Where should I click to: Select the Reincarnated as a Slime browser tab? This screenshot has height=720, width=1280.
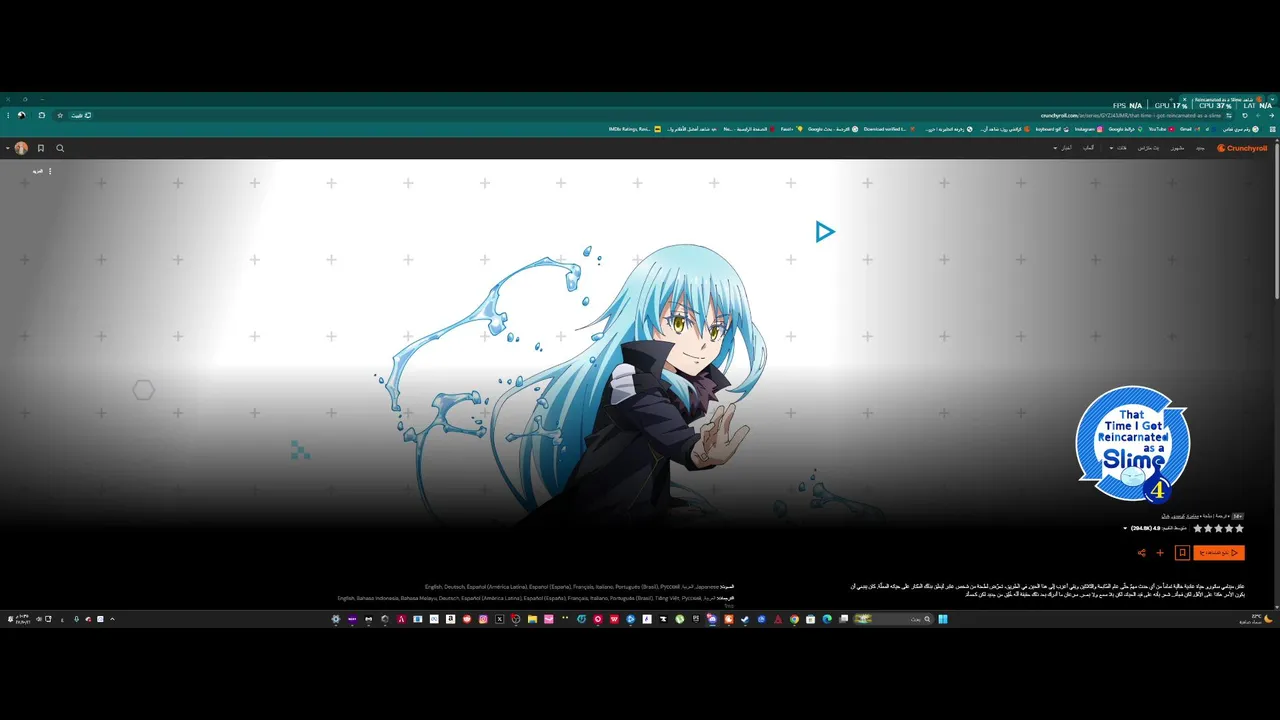[x=1222, y=99]
